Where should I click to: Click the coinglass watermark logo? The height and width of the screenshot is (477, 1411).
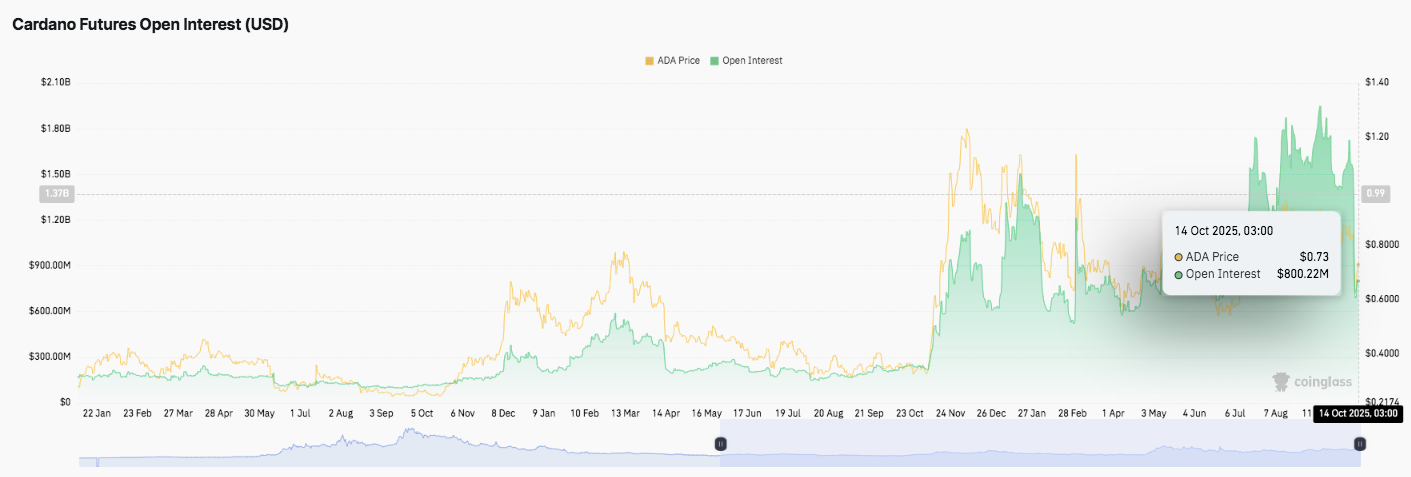(1311, 381)
